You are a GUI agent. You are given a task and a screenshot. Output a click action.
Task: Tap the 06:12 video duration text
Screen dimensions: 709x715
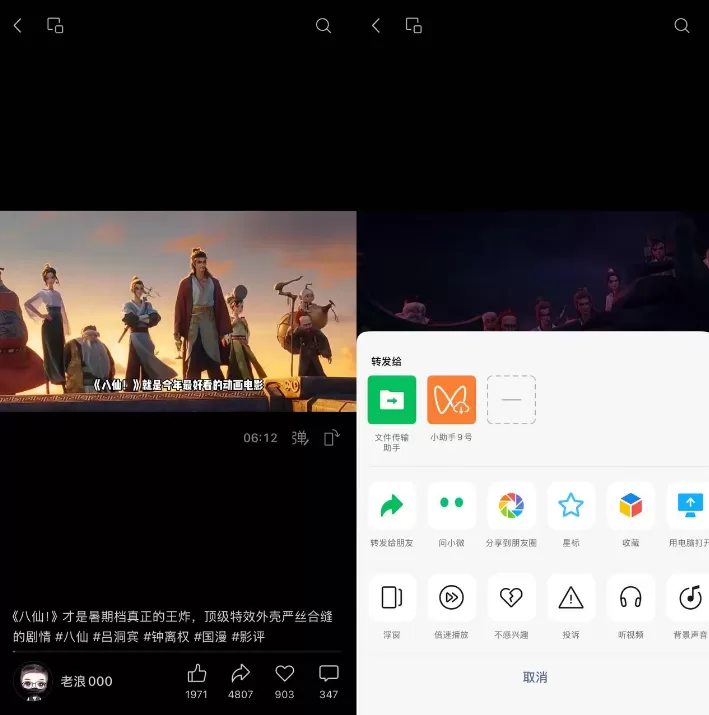click(260, 438)
